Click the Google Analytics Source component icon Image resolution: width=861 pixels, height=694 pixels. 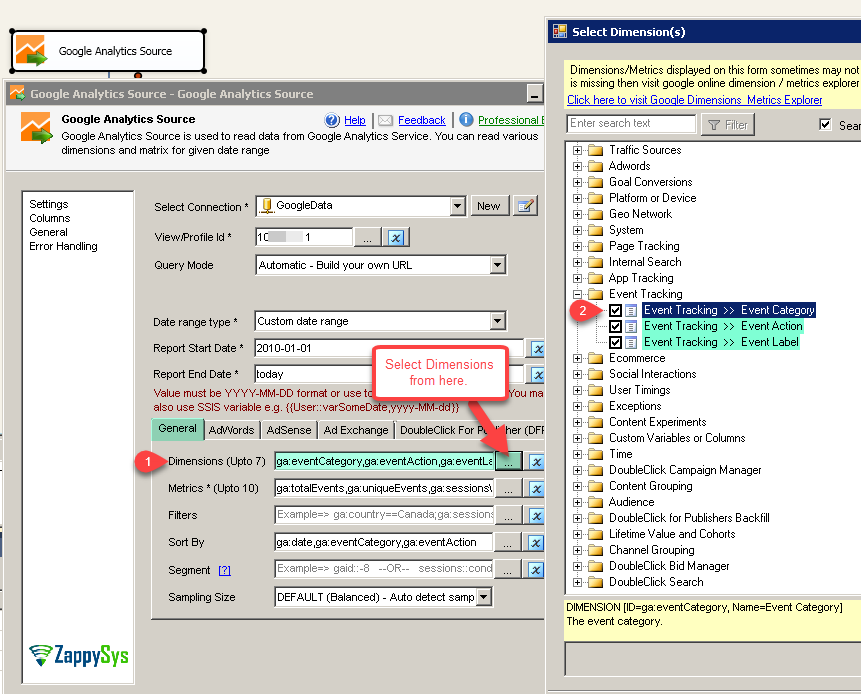tap(31, 51)
